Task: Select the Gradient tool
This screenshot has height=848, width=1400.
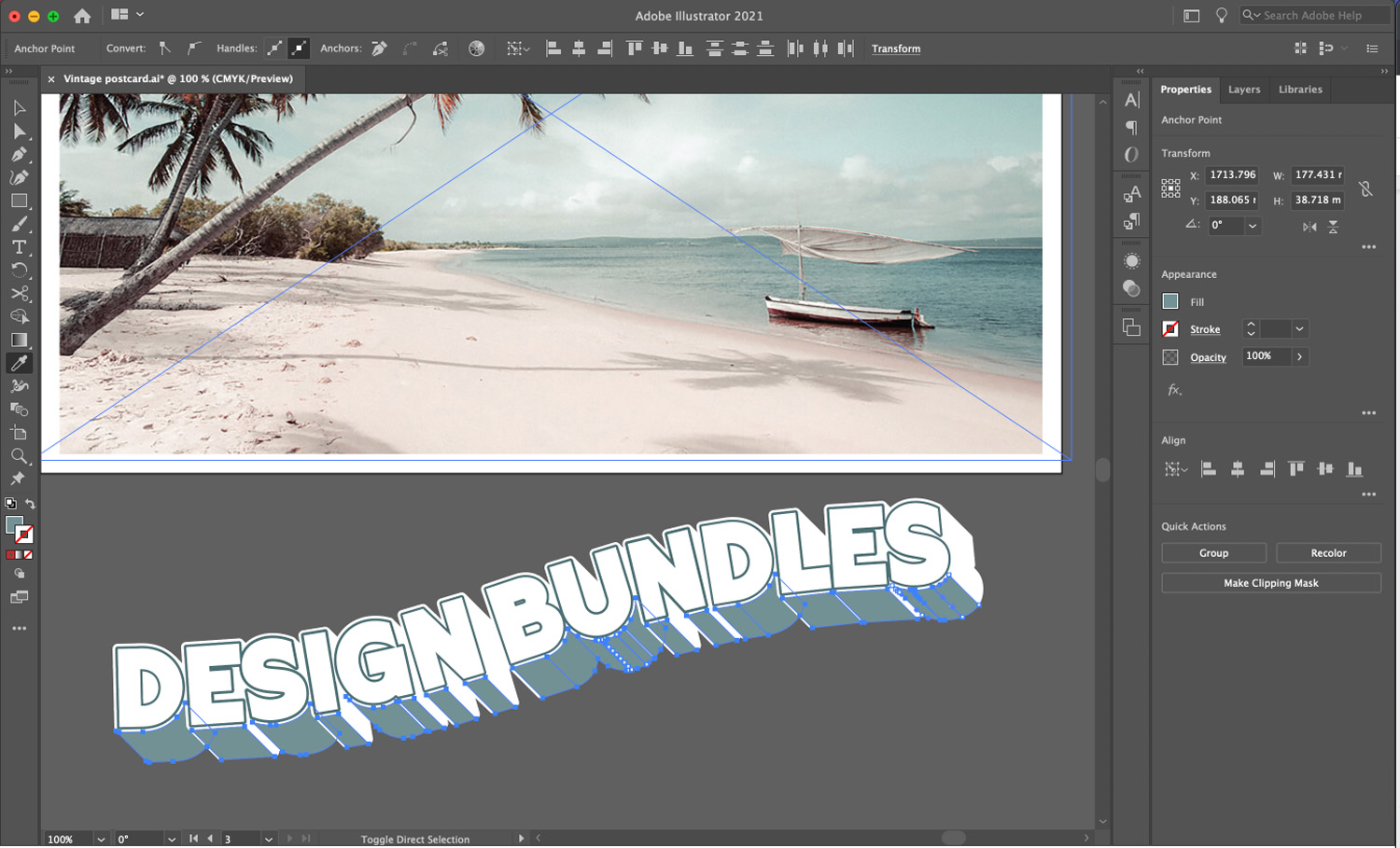Action: pyautogui.click(x=19, y=341)
